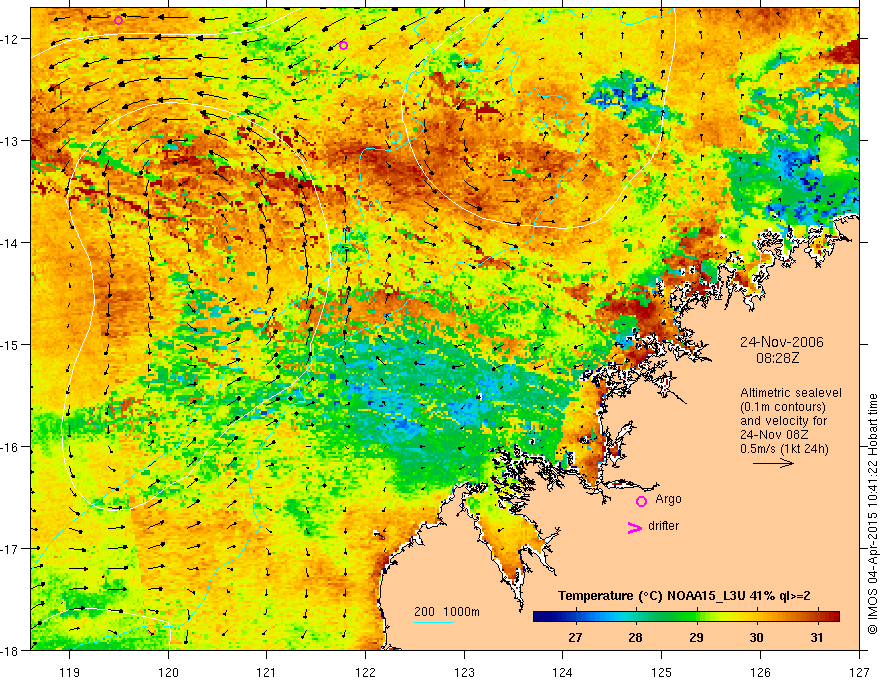The height and width of the screenshot is (680, 880).
Task: Click the "drifter" legend label
Action: [x=663, y=526]
